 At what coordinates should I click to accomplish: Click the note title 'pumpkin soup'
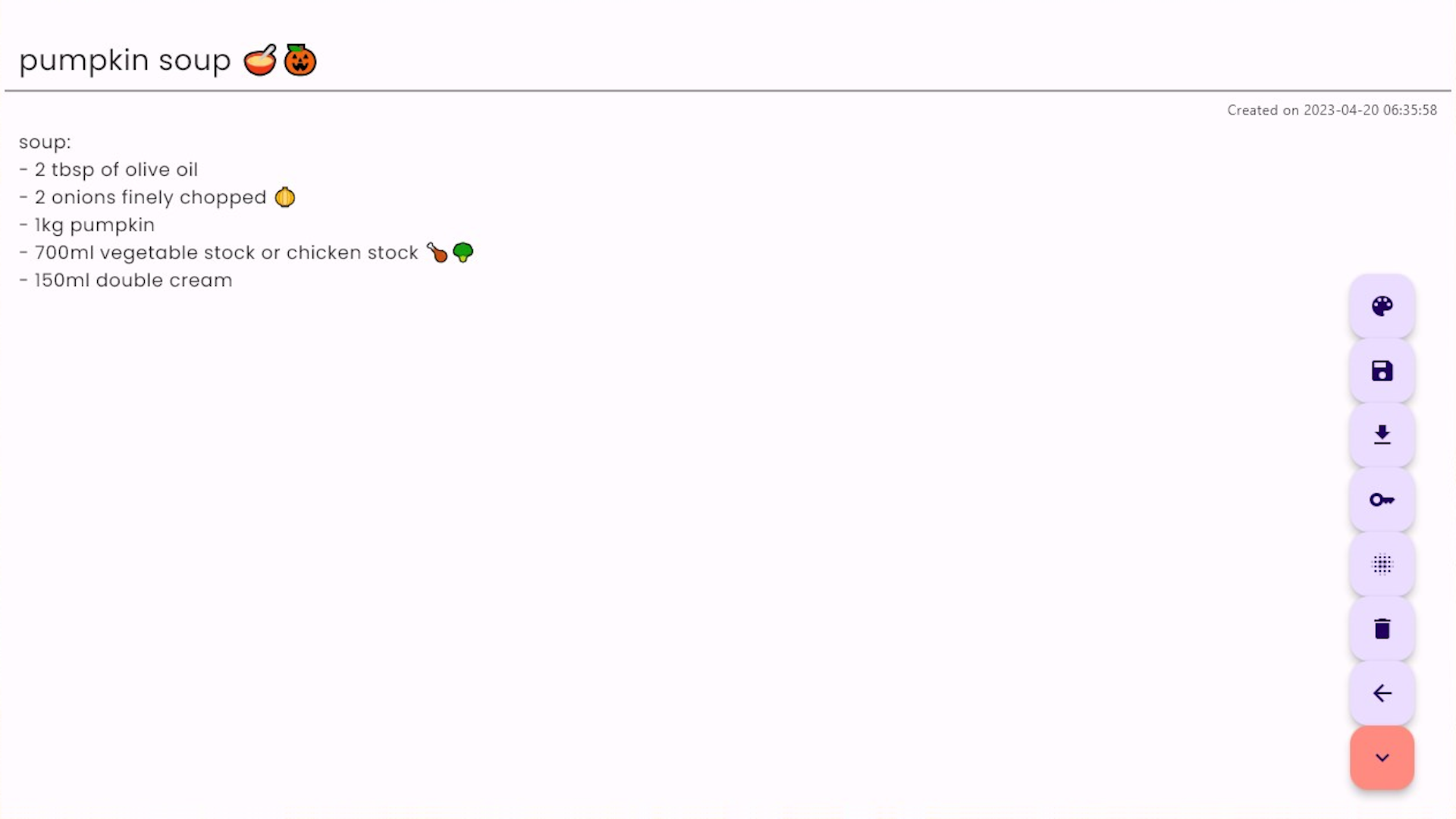125,61
